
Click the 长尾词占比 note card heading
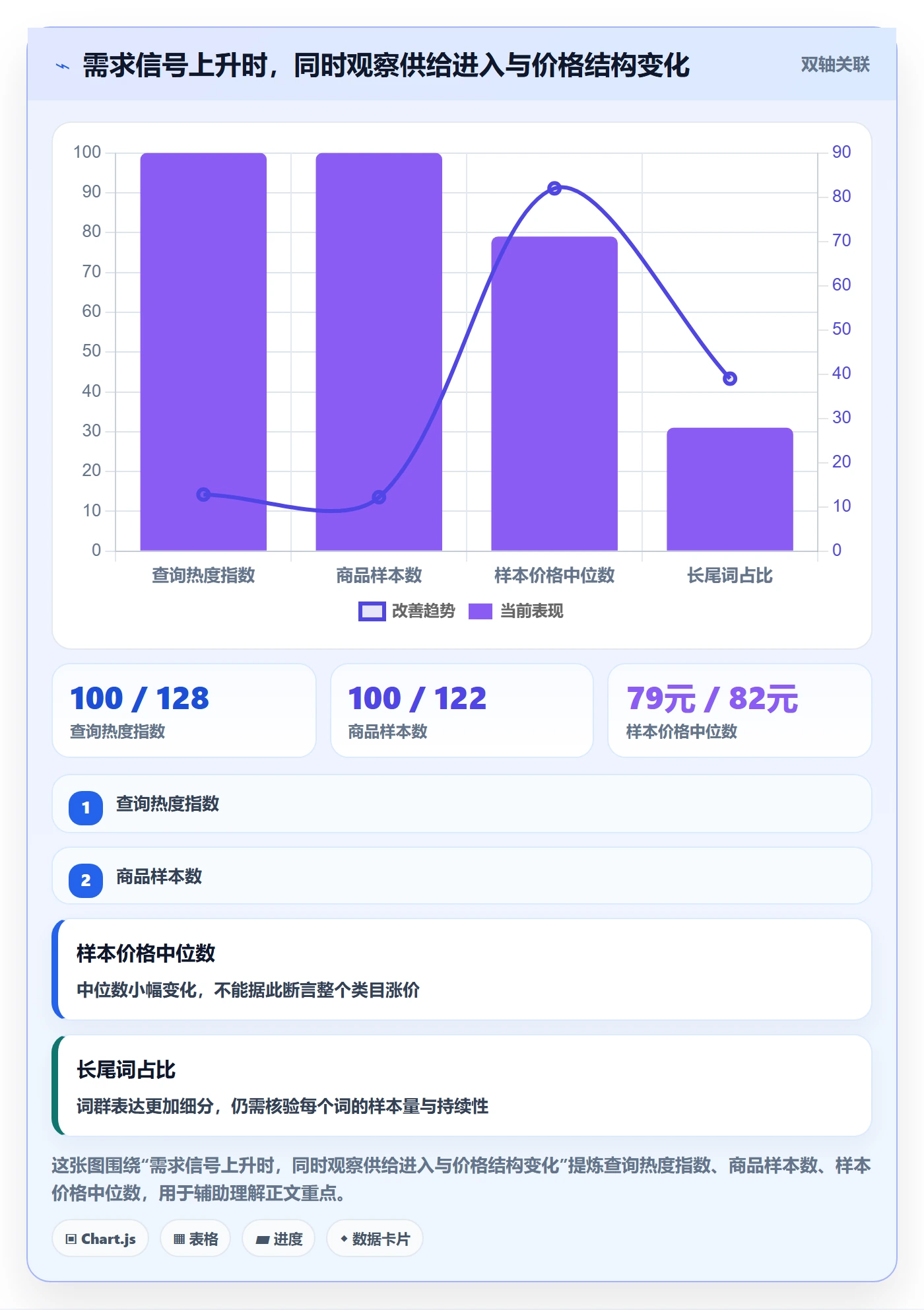pyautogui.click(x=126, y=1070)
